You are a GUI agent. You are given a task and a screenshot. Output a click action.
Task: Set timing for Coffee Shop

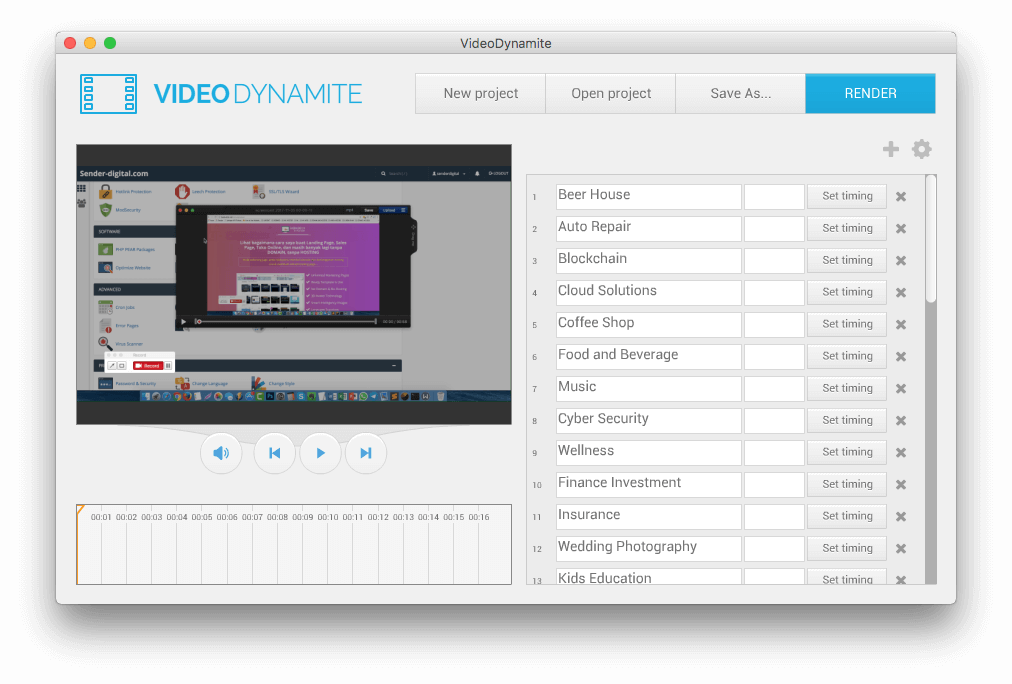point(847,324)
